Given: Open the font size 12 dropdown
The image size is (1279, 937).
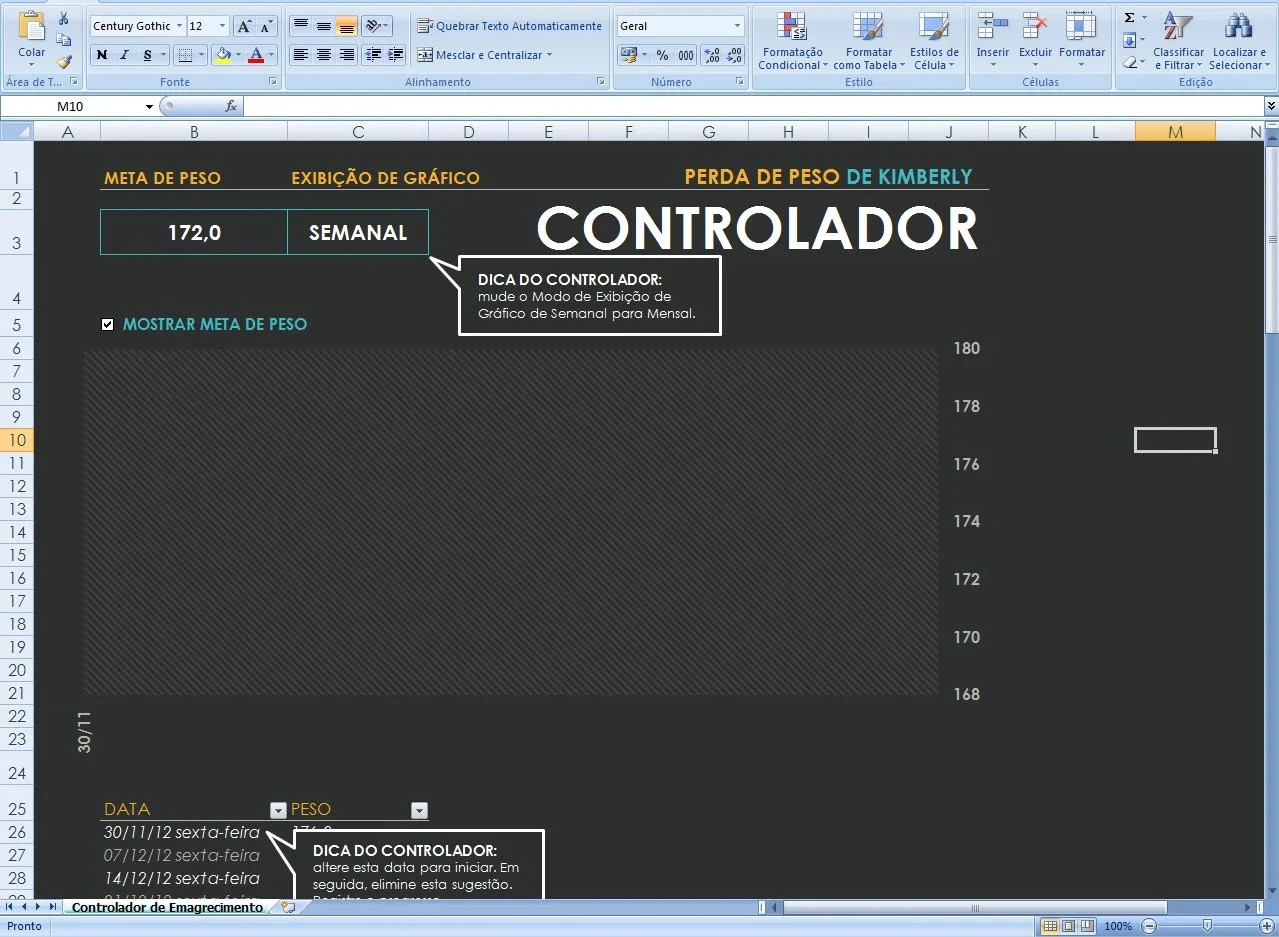Looking at the screenshot, I should tap(222, 26).
